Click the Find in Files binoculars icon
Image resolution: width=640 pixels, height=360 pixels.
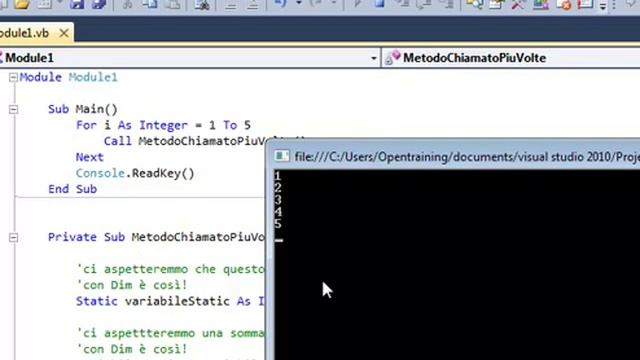pos(202,4)
